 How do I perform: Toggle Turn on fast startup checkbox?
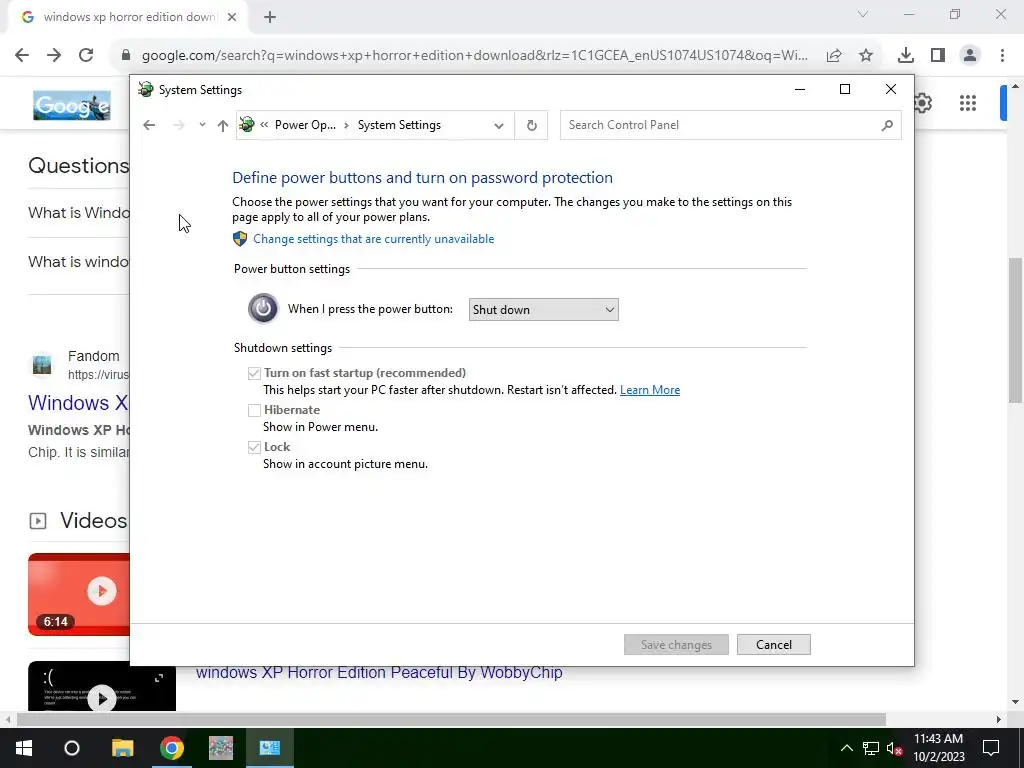(x=254, y=374)
